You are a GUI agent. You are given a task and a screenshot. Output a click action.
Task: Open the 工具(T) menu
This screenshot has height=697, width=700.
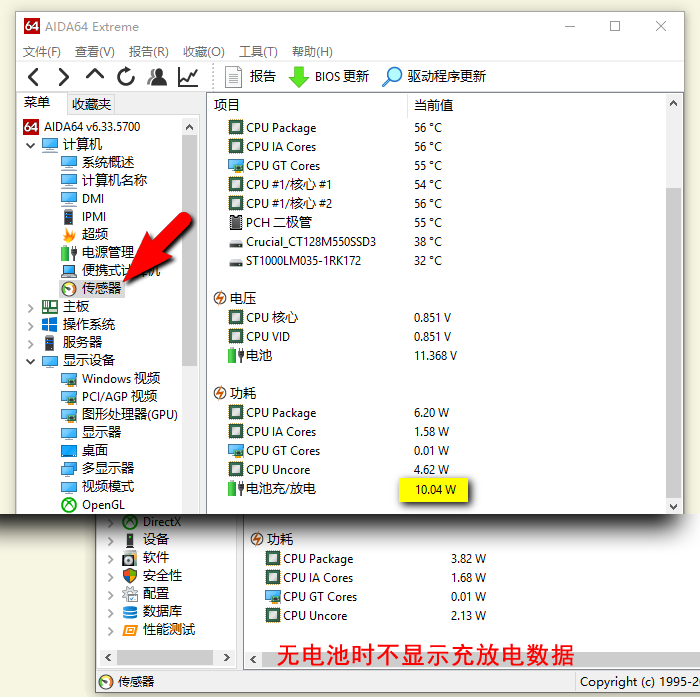[258, 52]
